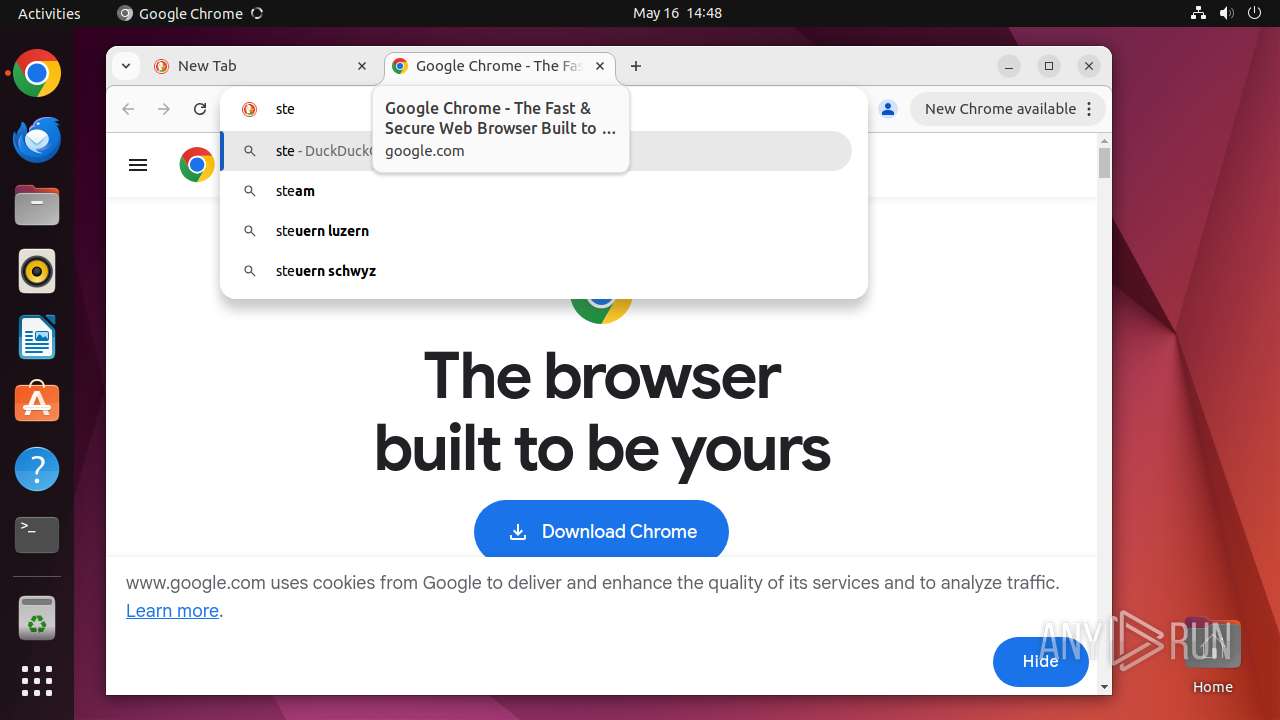Click the Download Chrome button
The image size is (1280, 720).
point(601,532)
